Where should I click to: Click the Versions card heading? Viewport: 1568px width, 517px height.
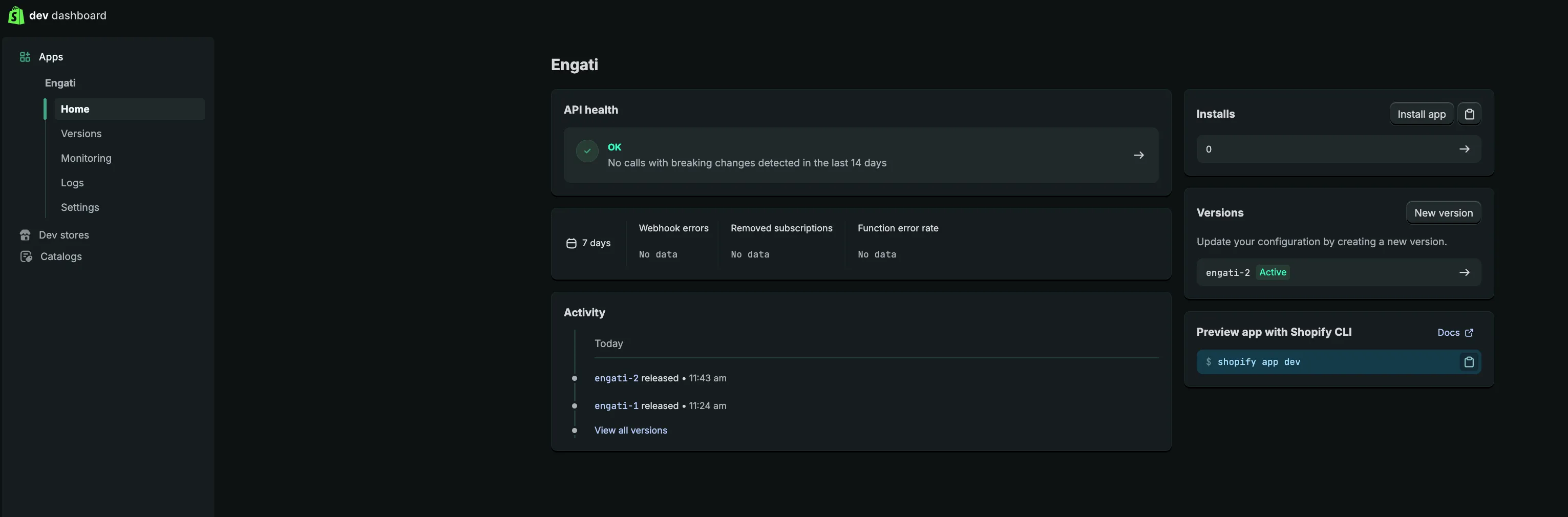click(x=1220, y=213)
